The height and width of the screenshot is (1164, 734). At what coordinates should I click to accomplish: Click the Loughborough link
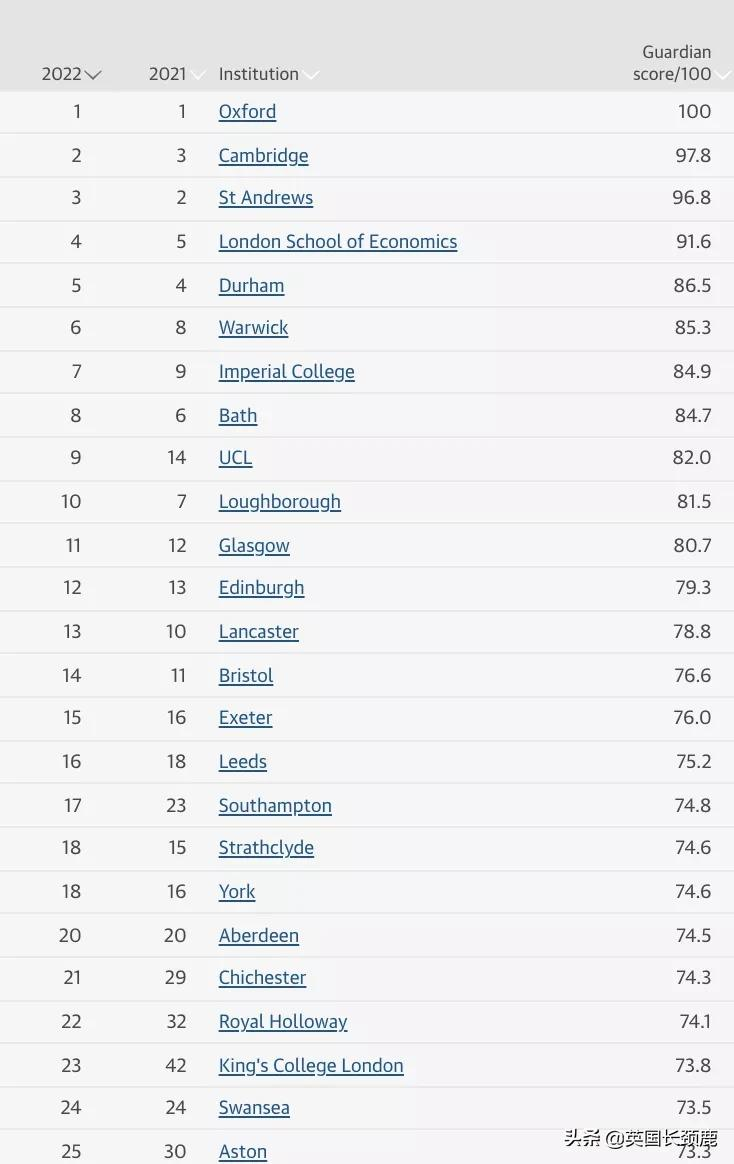279,501
